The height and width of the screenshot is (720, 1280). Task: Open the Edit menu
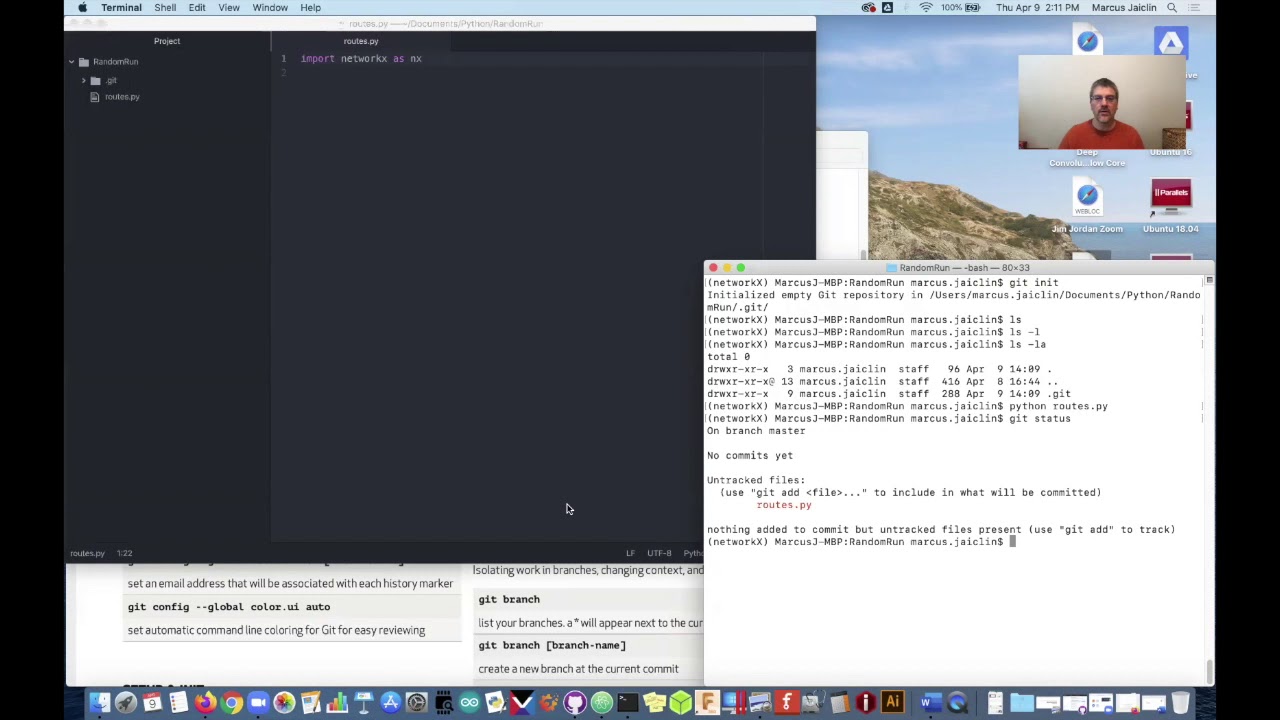[x=197, y=7]
